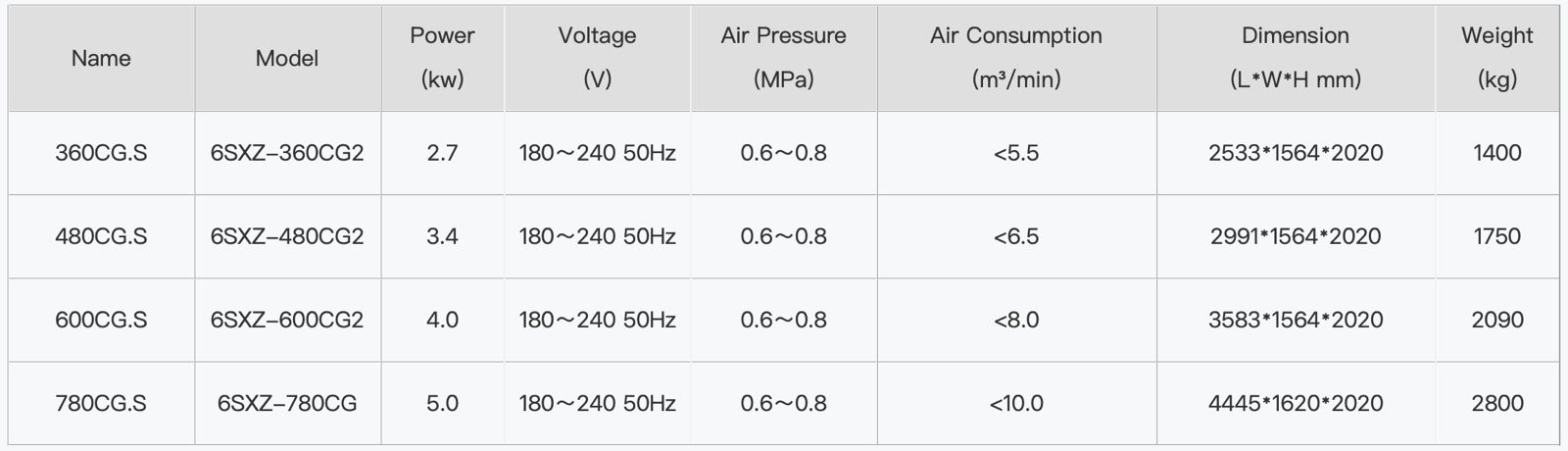
Task: Click the Model column header
Action: click(x=286, y=58)
